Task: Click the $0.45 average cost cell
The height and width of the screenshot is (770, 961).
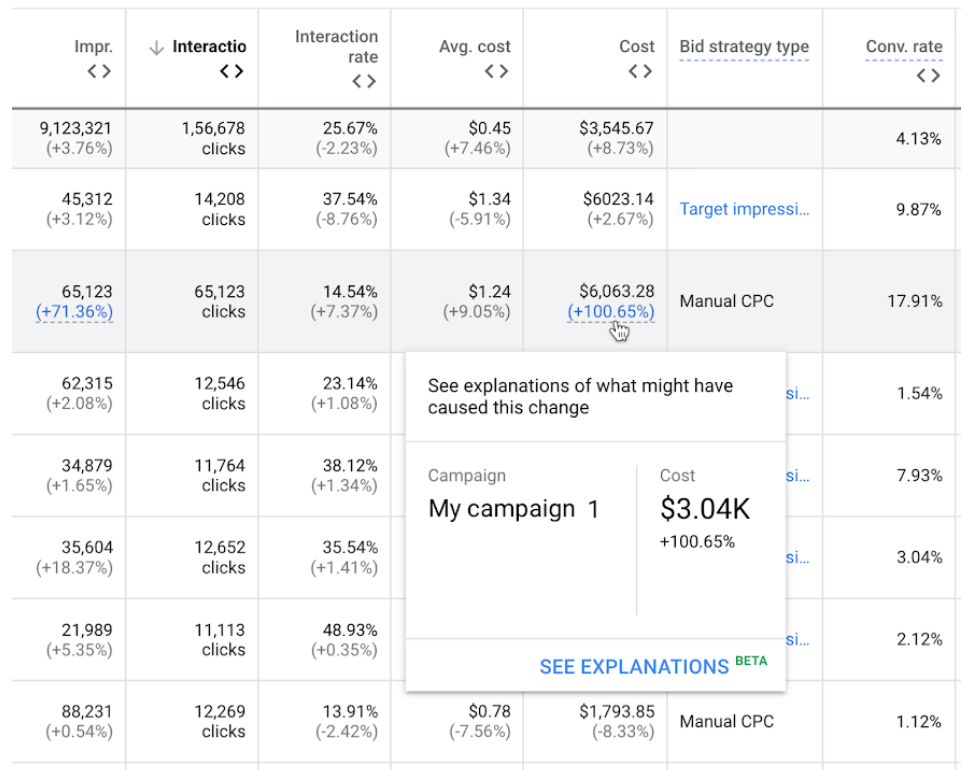Action: (x=490, y=128)
